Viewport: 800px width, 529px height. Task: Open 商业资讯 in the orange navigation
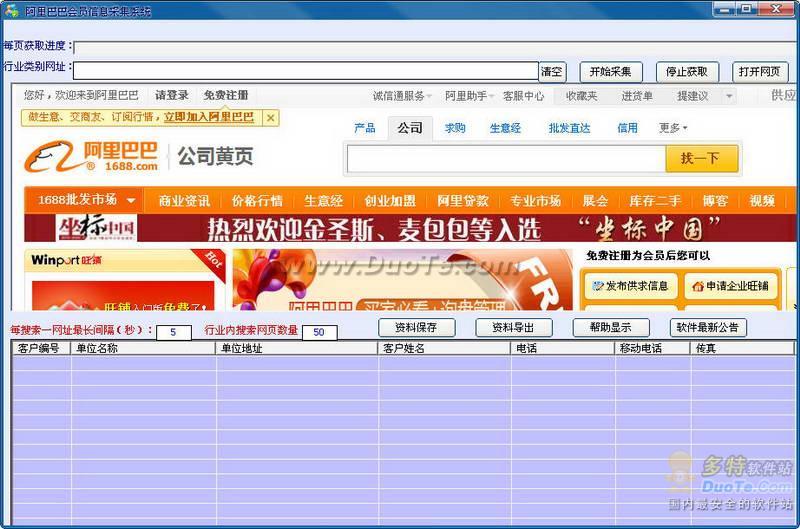point(184,200)
